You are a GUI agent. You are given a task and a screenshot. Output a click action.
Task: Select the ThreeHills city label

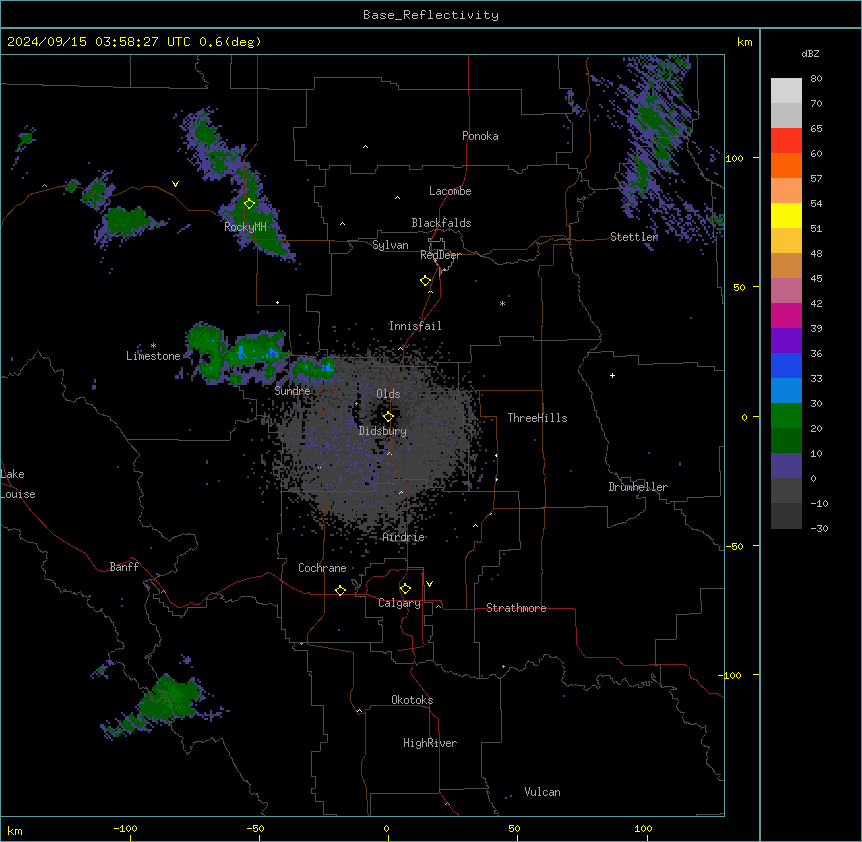(x=537, y=418)
